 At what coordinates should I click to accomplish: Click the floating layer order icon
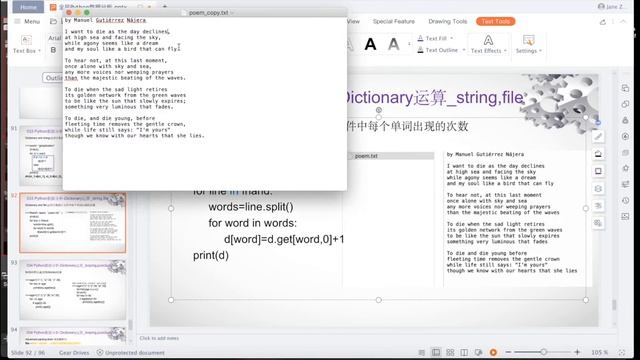[598, 188]
